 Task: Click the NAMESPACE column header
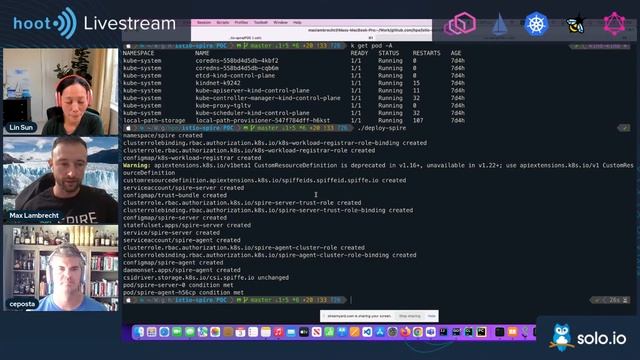point(138,53)
